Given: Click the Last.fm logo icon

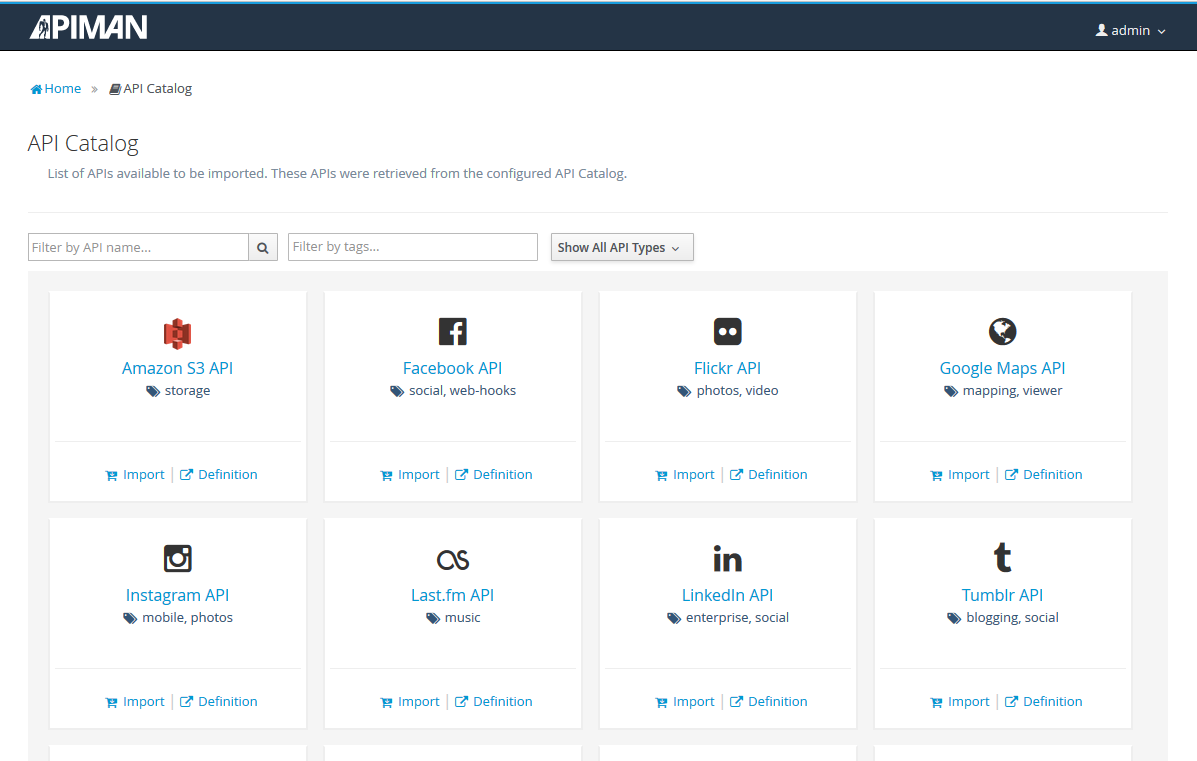Looking at the screenshot, I should pyautogui.click(x=453, y=559).
